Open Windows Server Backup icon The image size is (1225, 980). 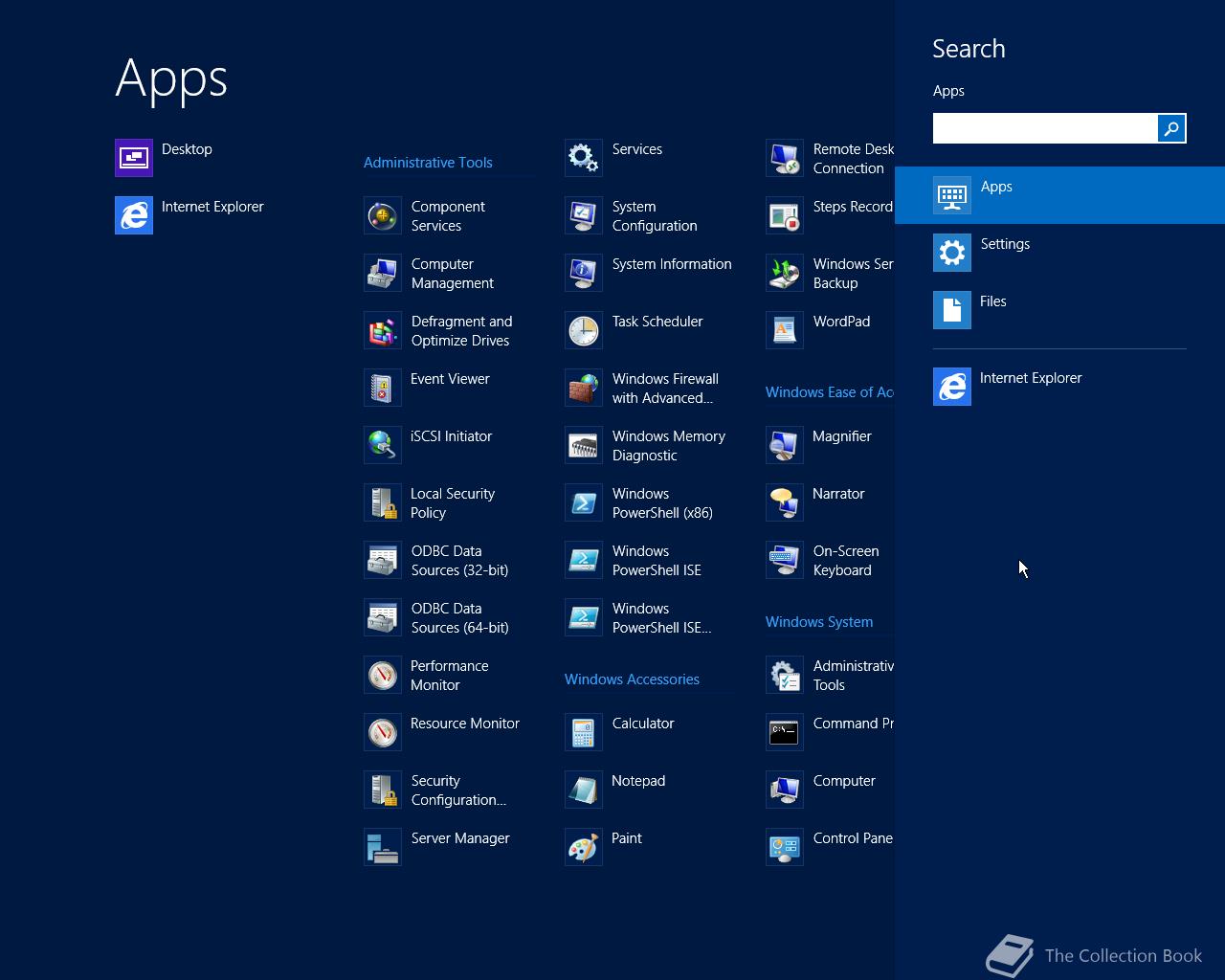[785, 273]
